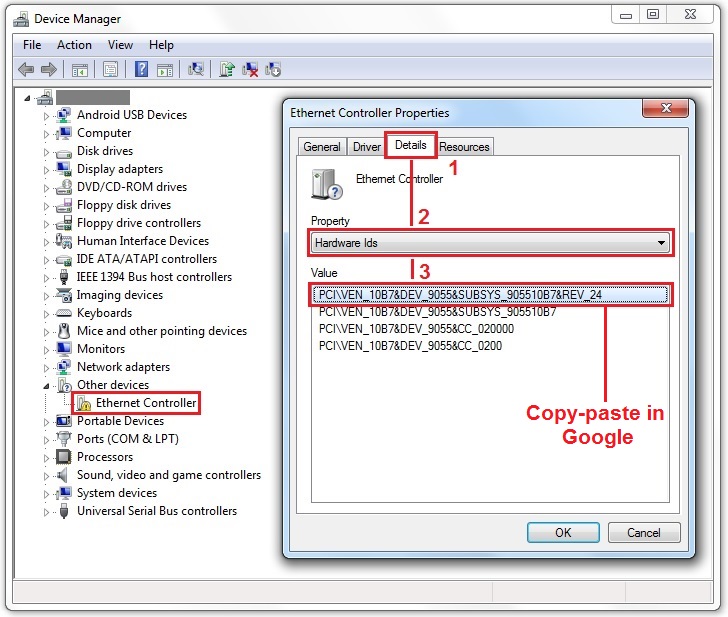This screenshot has width=728, height=617.
Task: Click the Scan for hardware changes icon
Action: click(x=196, y=69)
